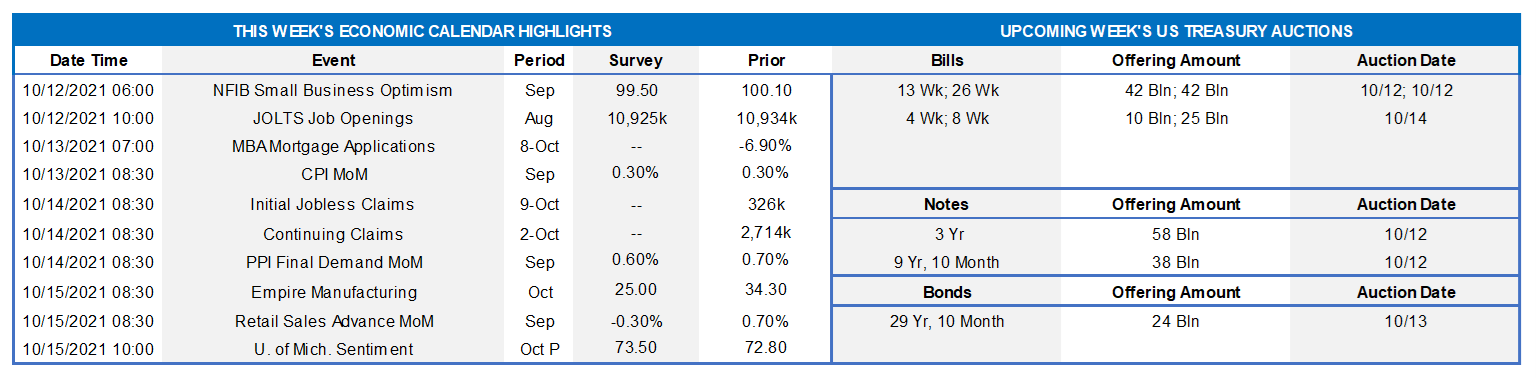Click the CPI MoM event cell
1536x379 pixels.
point(333,173)
